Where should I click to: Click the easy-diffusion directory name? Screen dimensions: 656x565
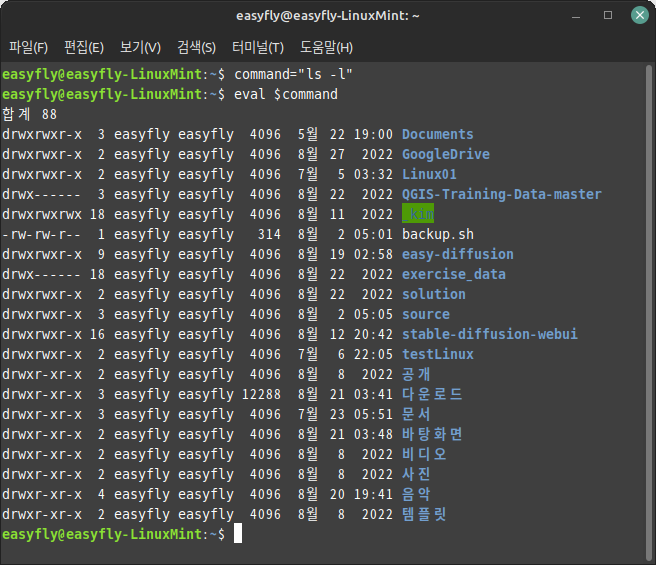(x=458, y=254)
